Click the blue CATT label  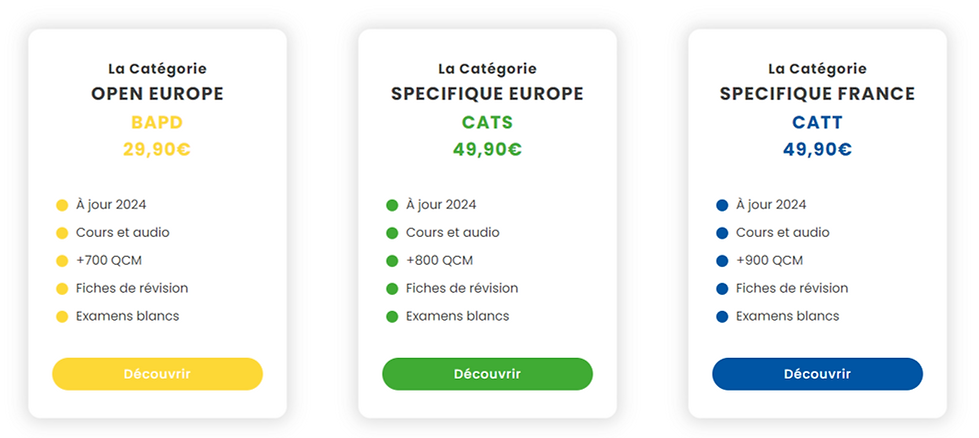tap(817, 122)
